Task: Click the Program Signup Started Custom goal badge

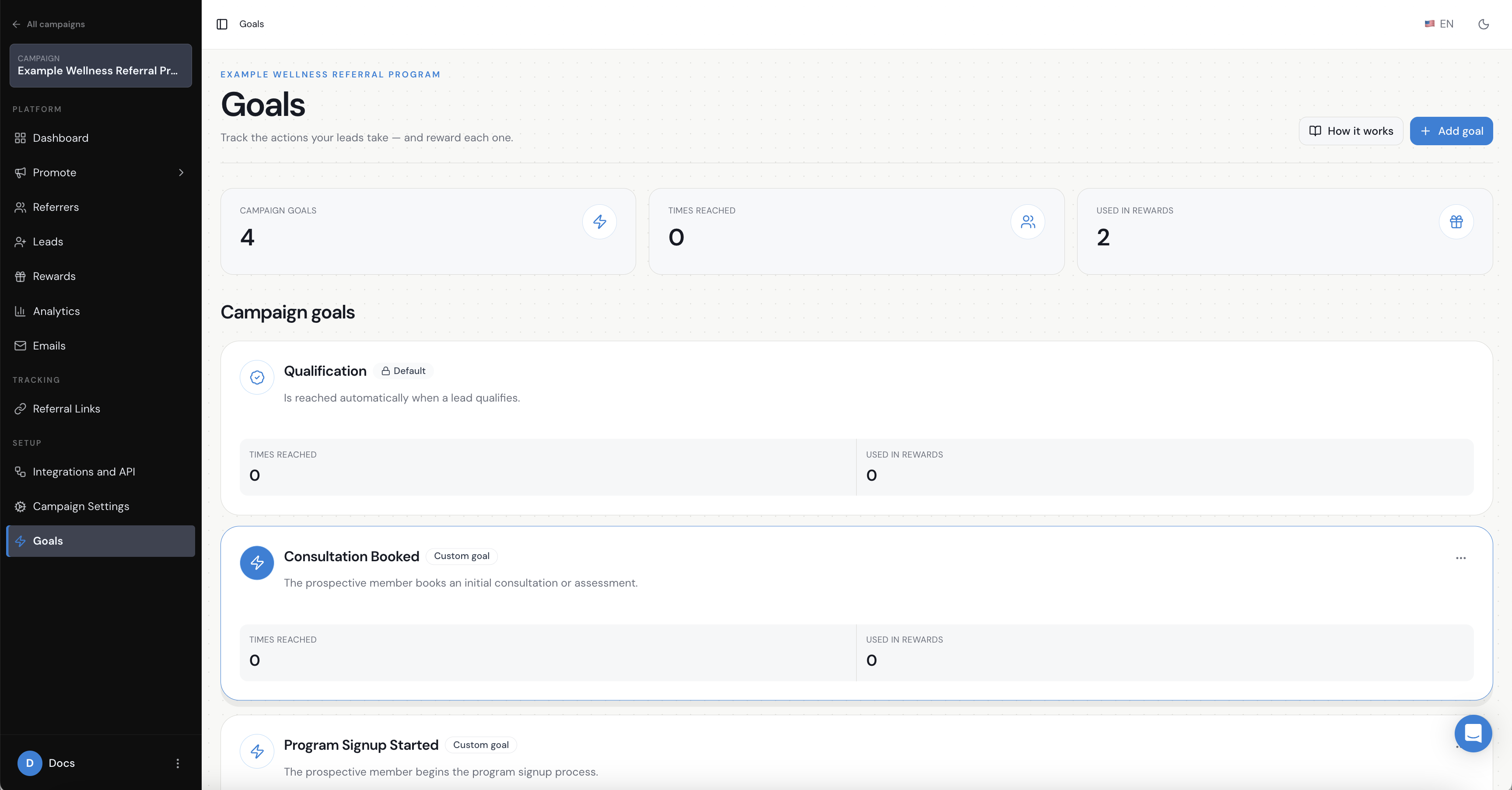Action: 481,745
